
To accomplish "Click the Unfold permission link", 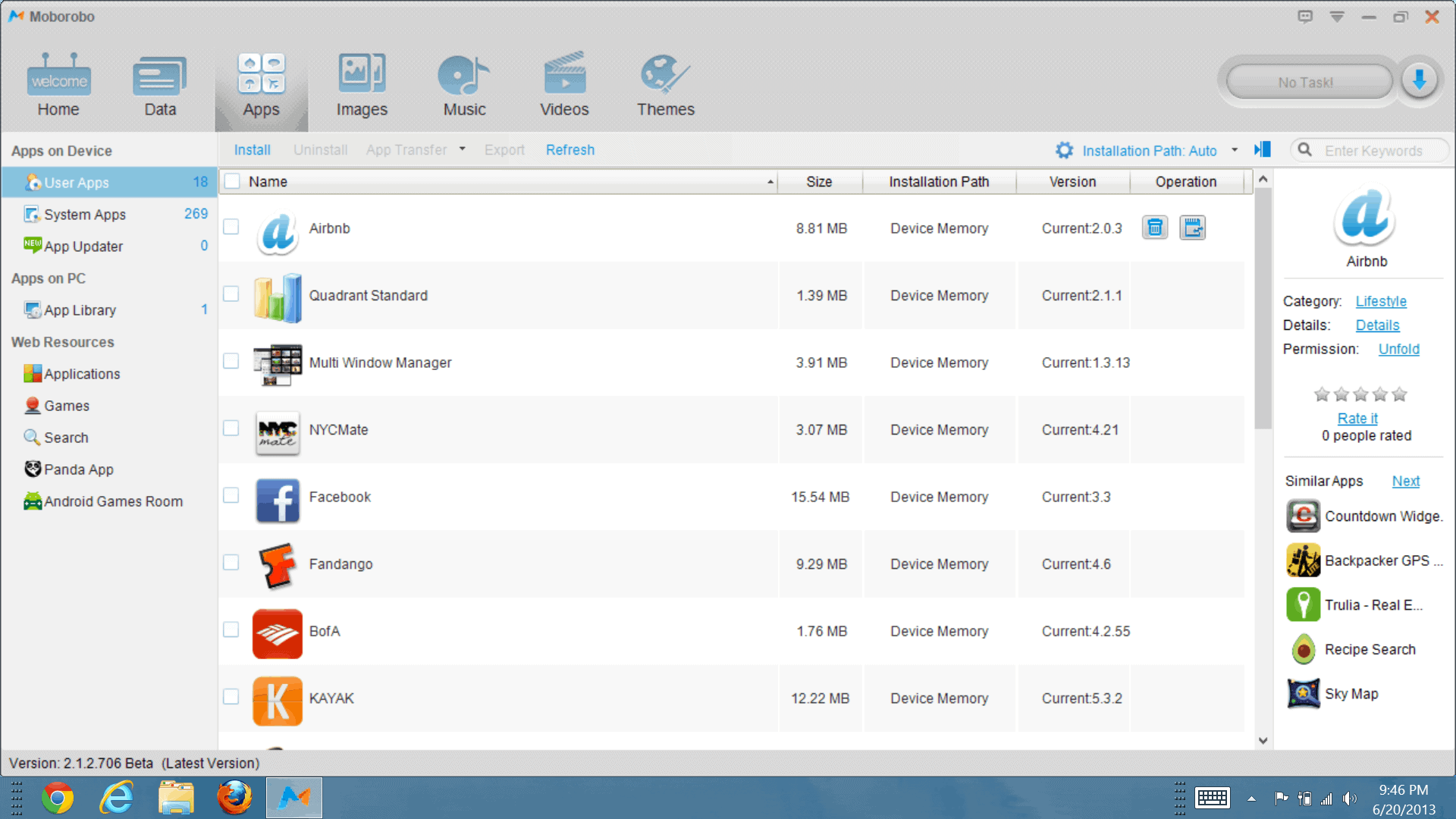I will tap(1398, 349).
